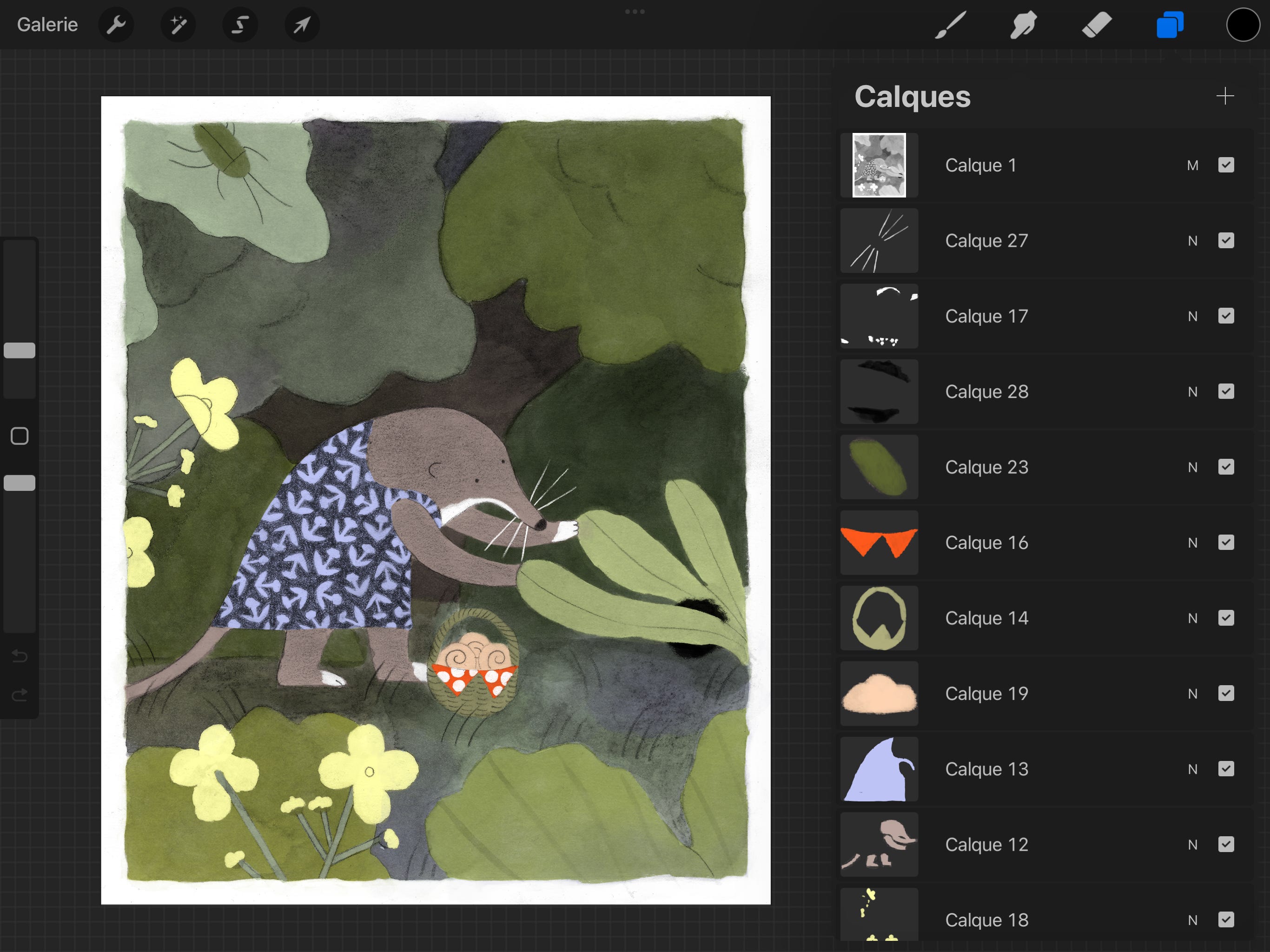Return to Galerie
Screen dimensions: 1270x952
[47, 25]
